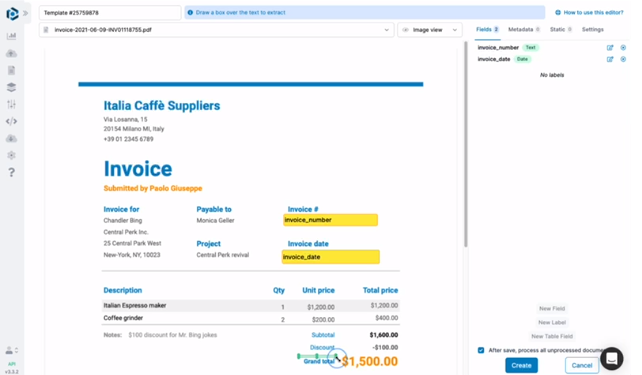
Task: Open the chat support bubble
Action: click(612, 358)
